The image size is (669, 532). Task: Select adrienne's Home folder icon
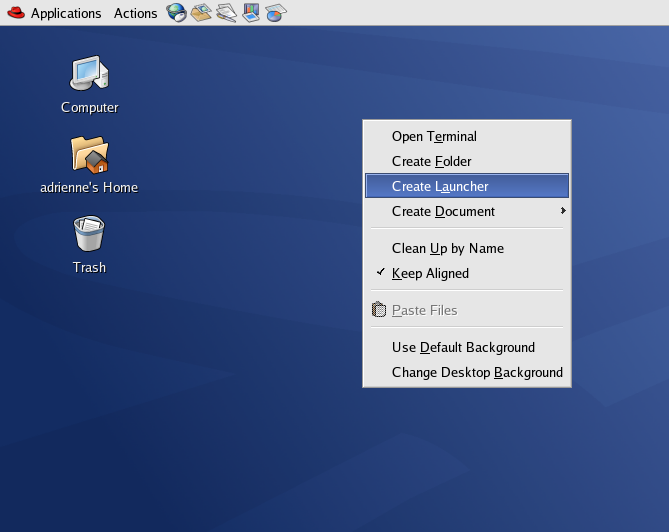pyautogui.click(x=89, y=154)
